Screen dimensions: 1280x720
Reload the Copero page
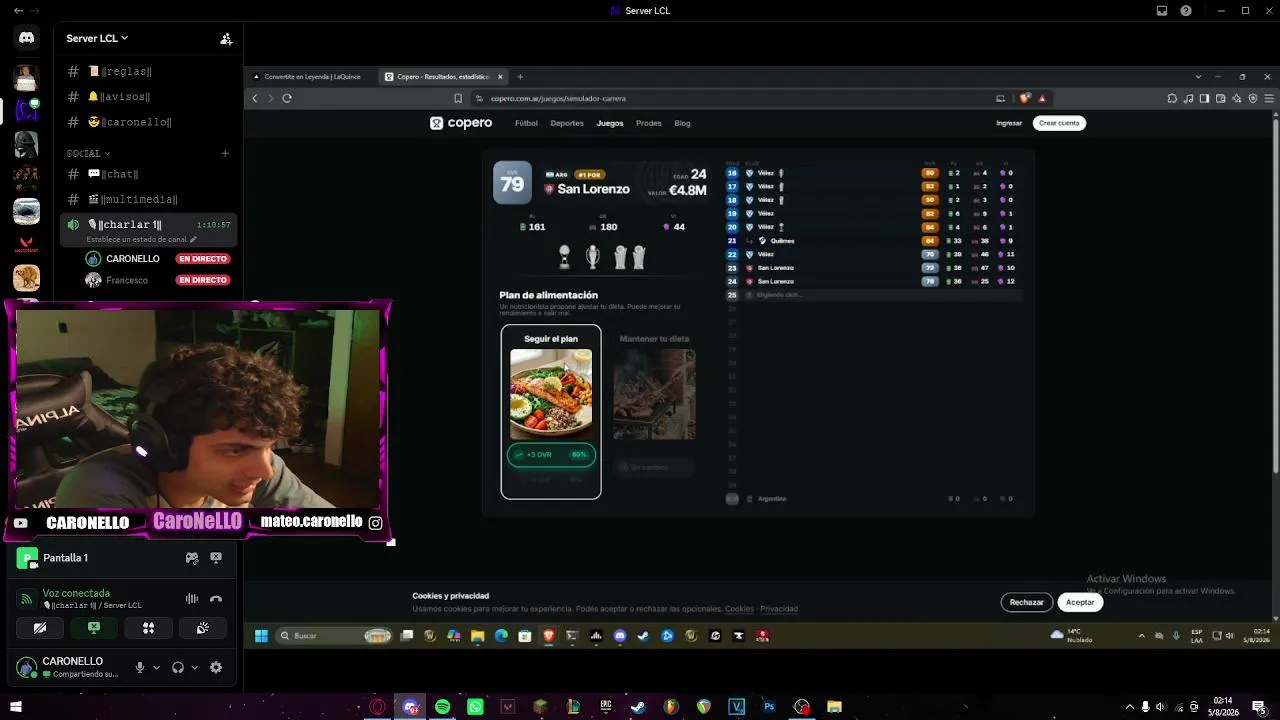287,98
